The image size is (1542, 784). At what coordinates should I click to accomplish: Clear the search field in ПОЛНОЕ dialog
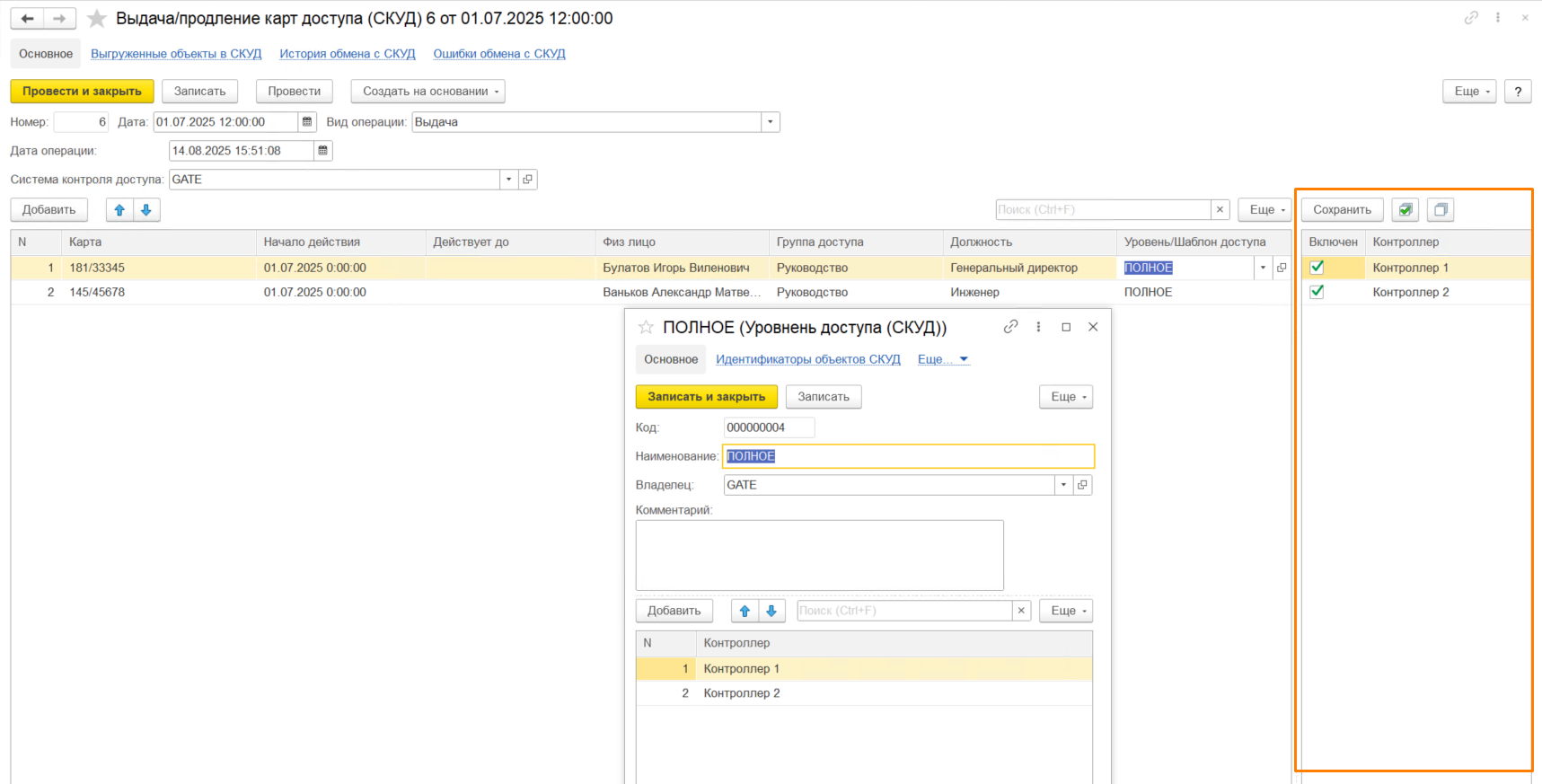[1021, 611]
